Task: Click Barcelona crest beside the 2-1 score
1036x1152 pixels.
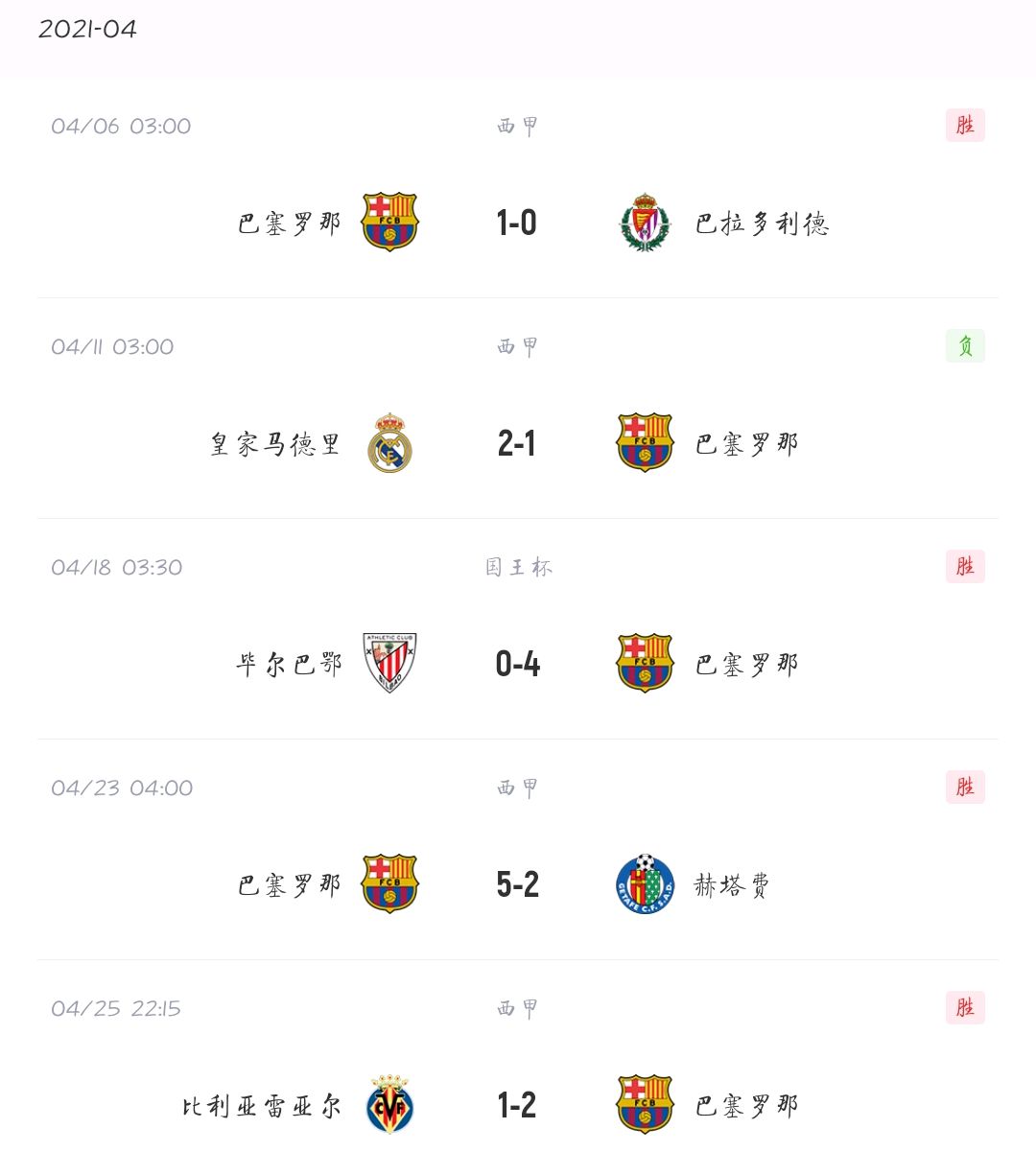Action: click(x=645, y=443)
